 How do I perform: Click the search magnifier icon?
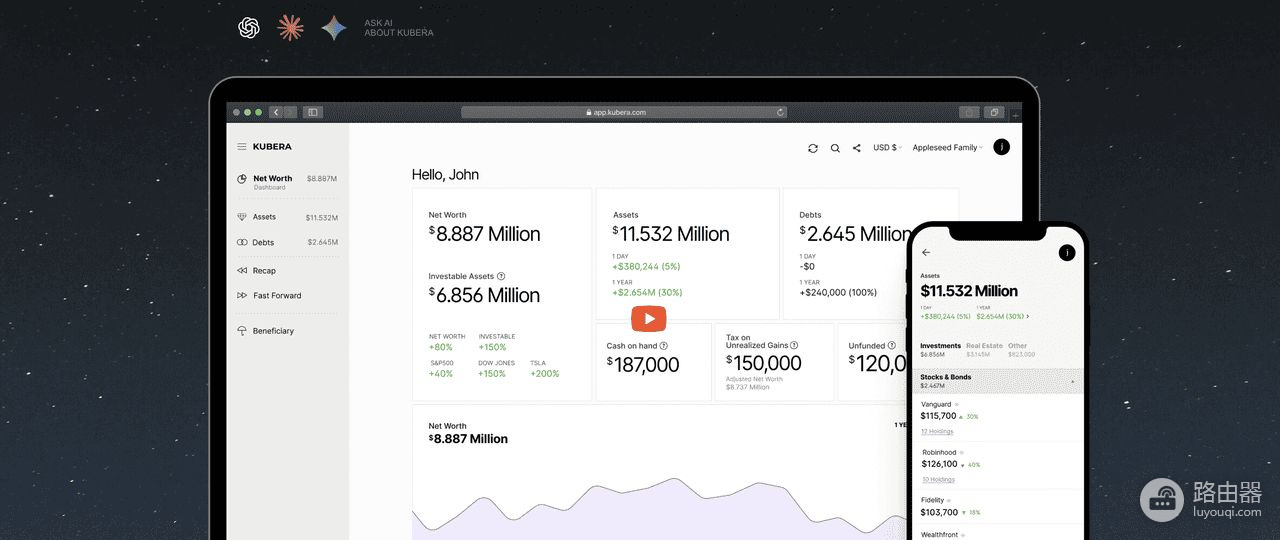point(835,148)
